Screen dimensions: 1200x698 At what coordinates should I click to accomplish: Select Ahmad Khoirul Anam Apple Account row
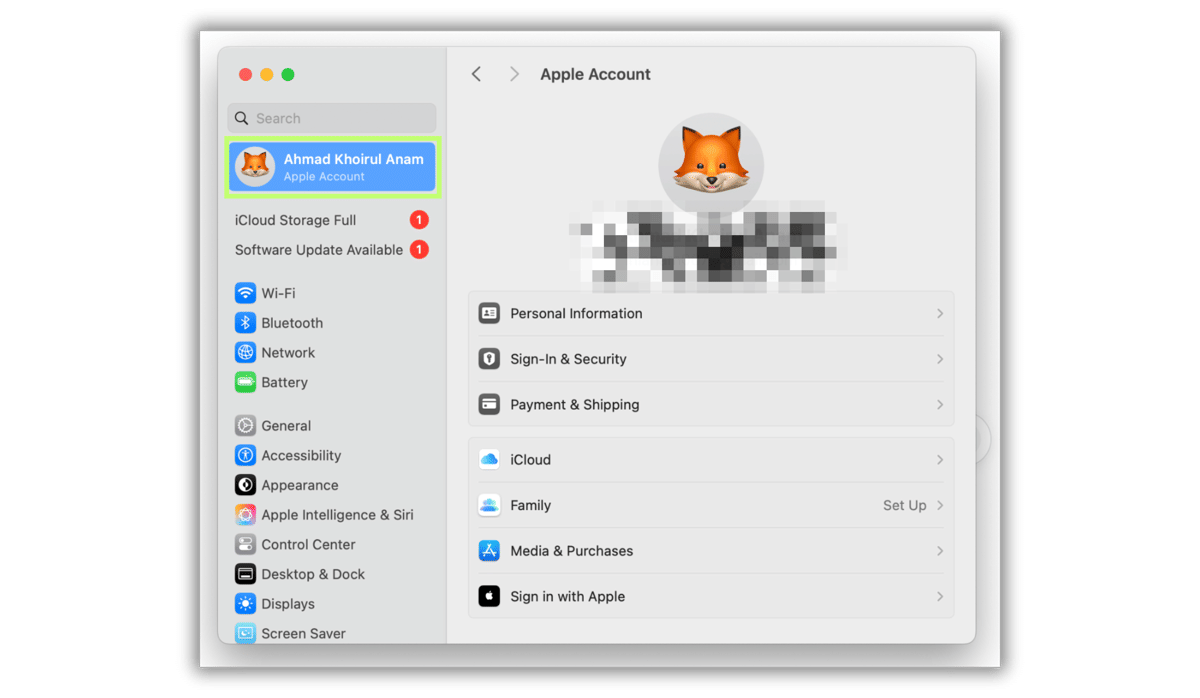332,167
